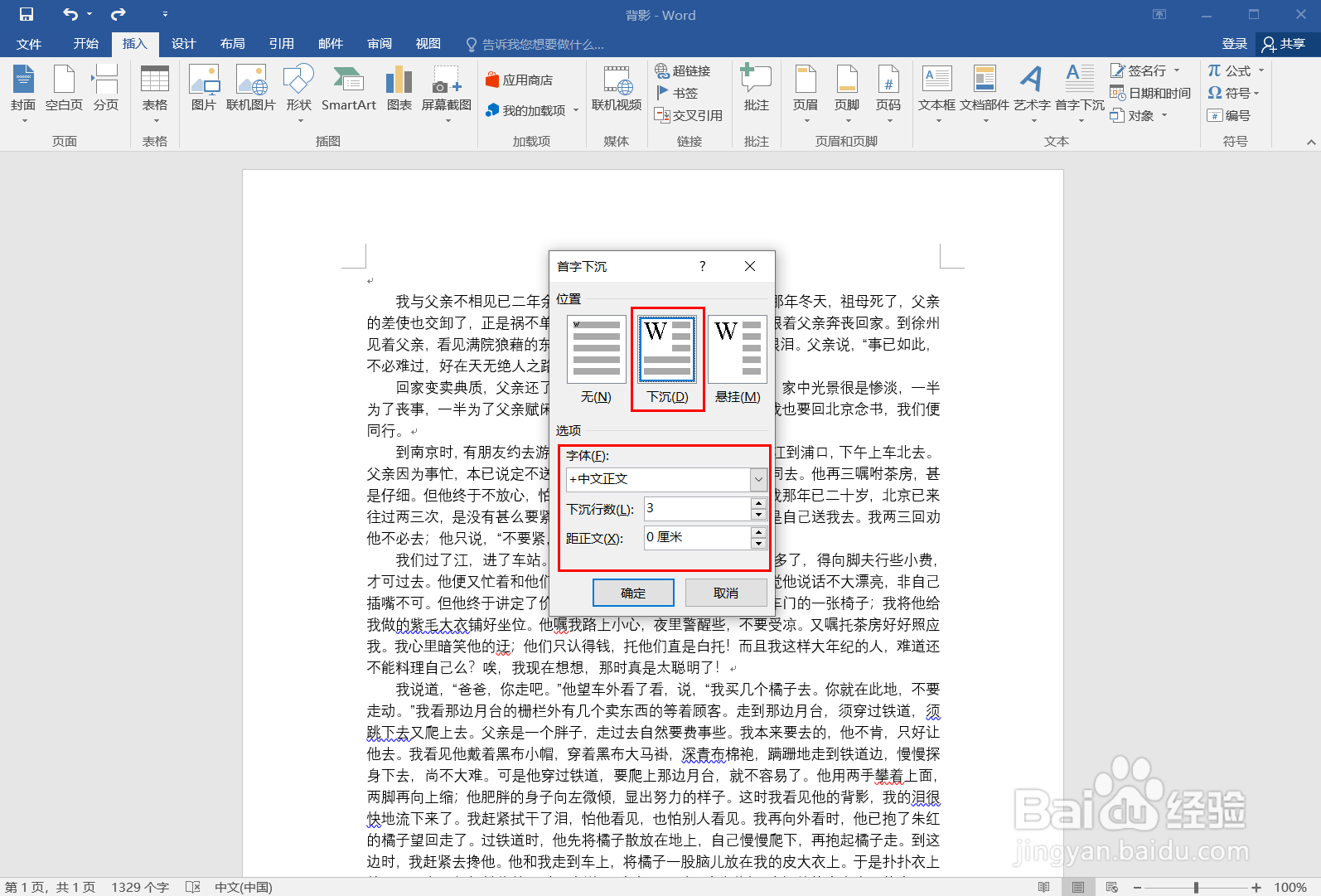Open the Drop Cap (首字下沉) menu
Image resolution: width=1321 pixels, height=896 pixels.
[1080, 93]
